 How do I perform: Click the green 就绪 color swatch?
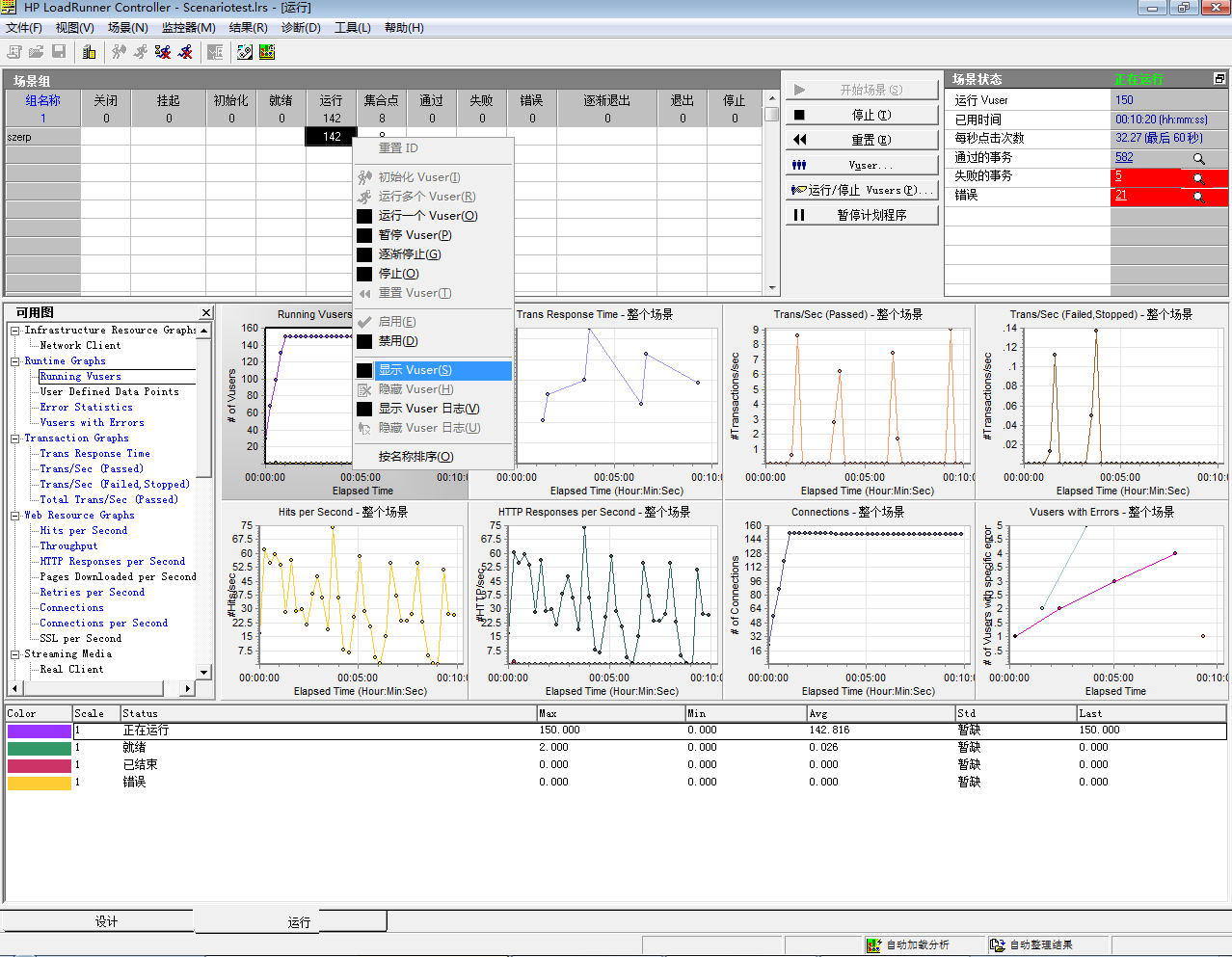pyautogui.click(x=39, y=749)
